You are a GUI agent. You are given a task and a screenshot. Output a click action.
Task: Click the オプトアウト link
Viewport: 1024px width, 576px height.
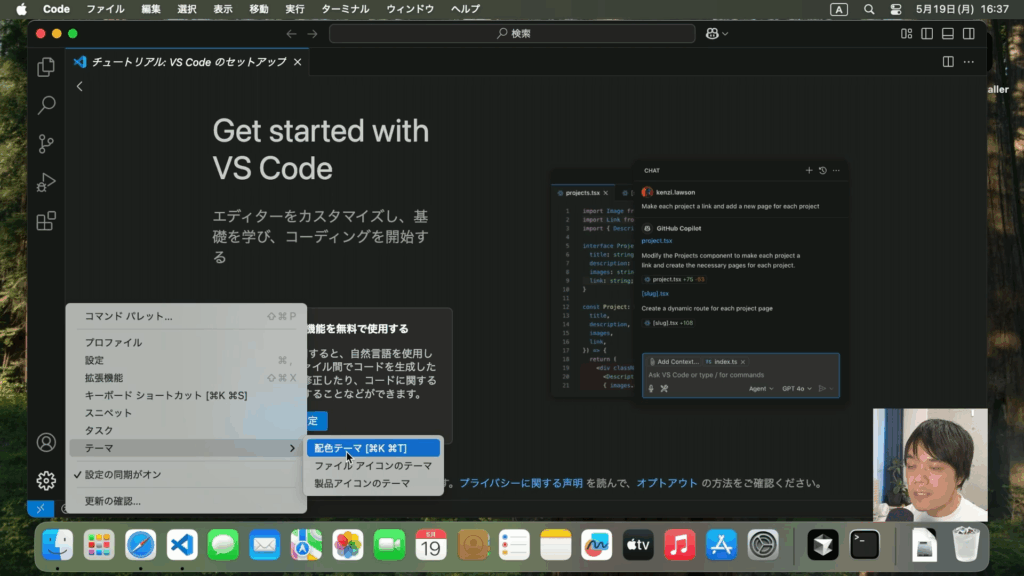point(667,483)
